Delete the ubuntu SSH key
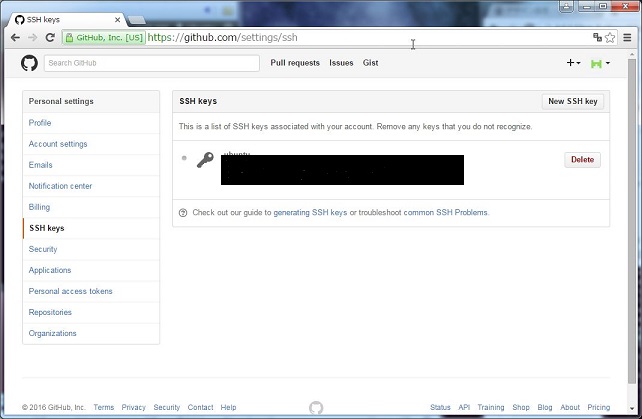The image size is (642, 419). [582, 160]
